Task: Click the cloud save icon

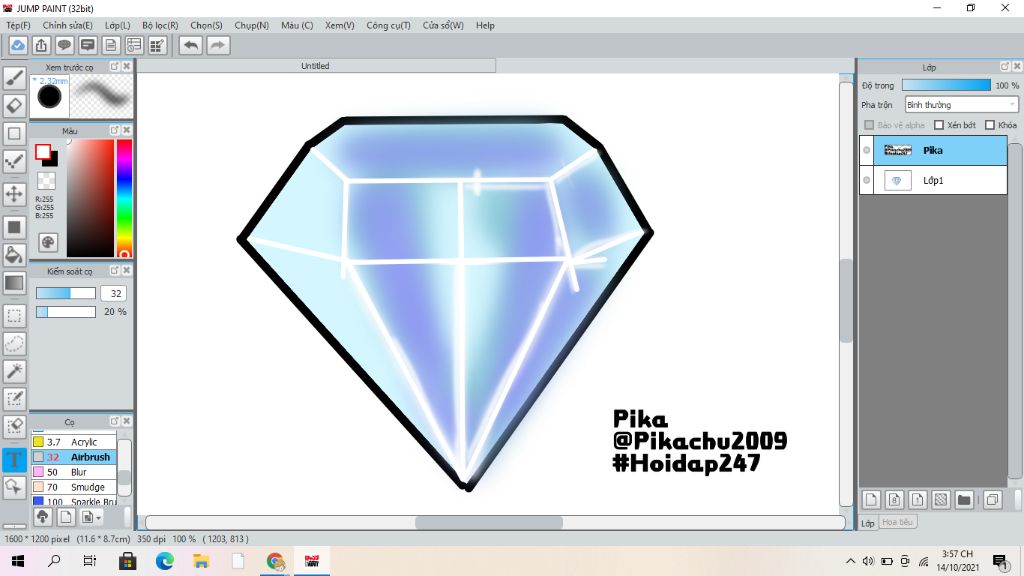Action: point(18,45)
